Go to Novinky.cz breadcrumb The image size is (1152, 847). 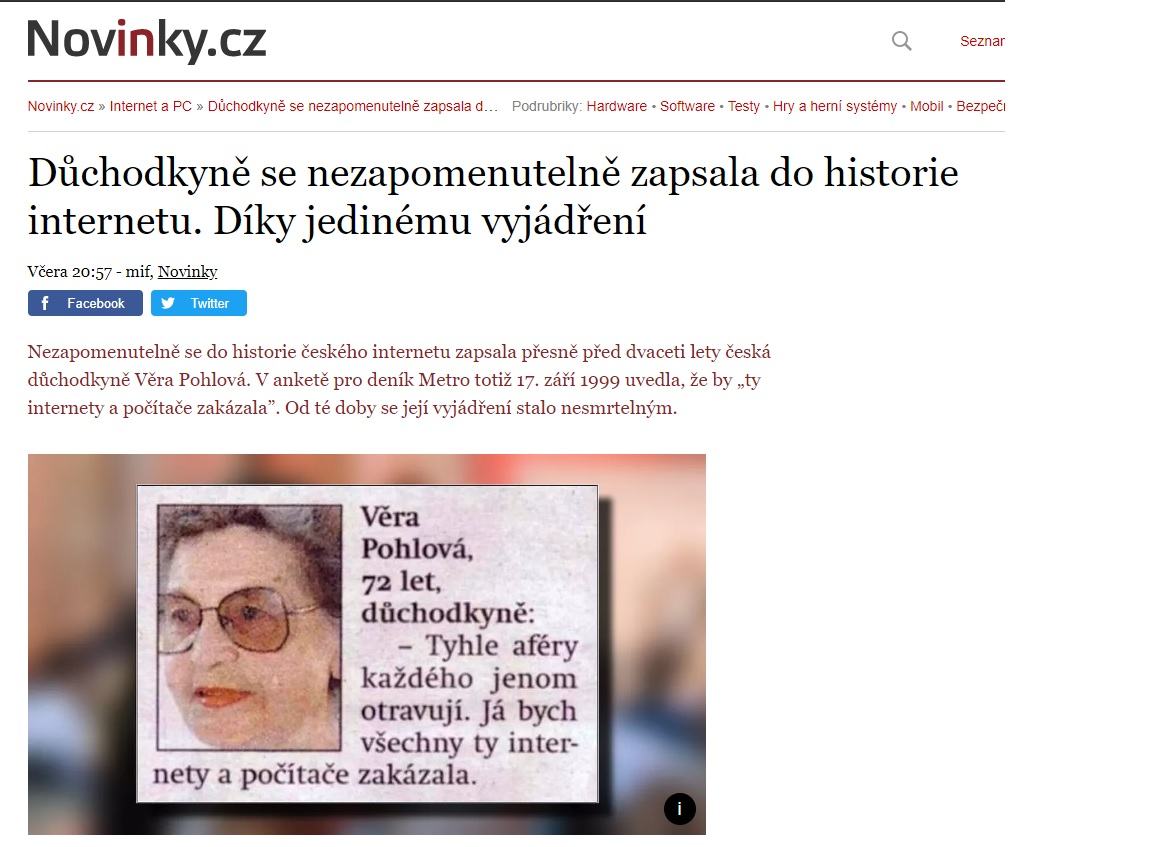[x=61, y=107]
